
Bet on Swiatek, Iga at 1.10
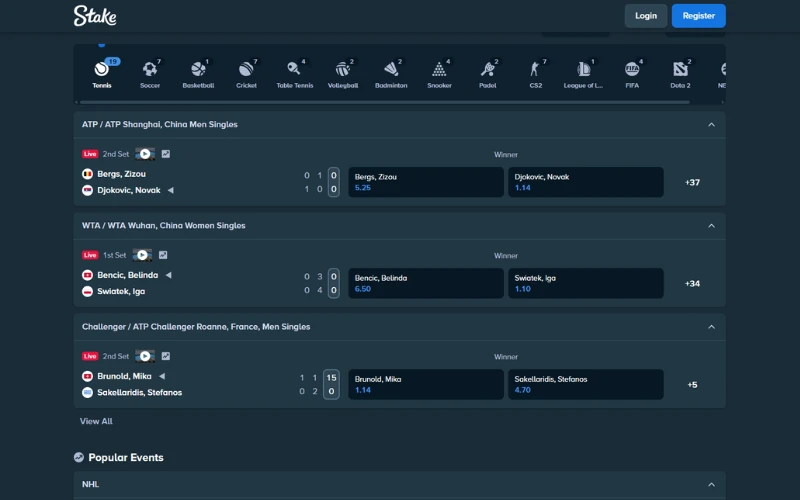586,283
